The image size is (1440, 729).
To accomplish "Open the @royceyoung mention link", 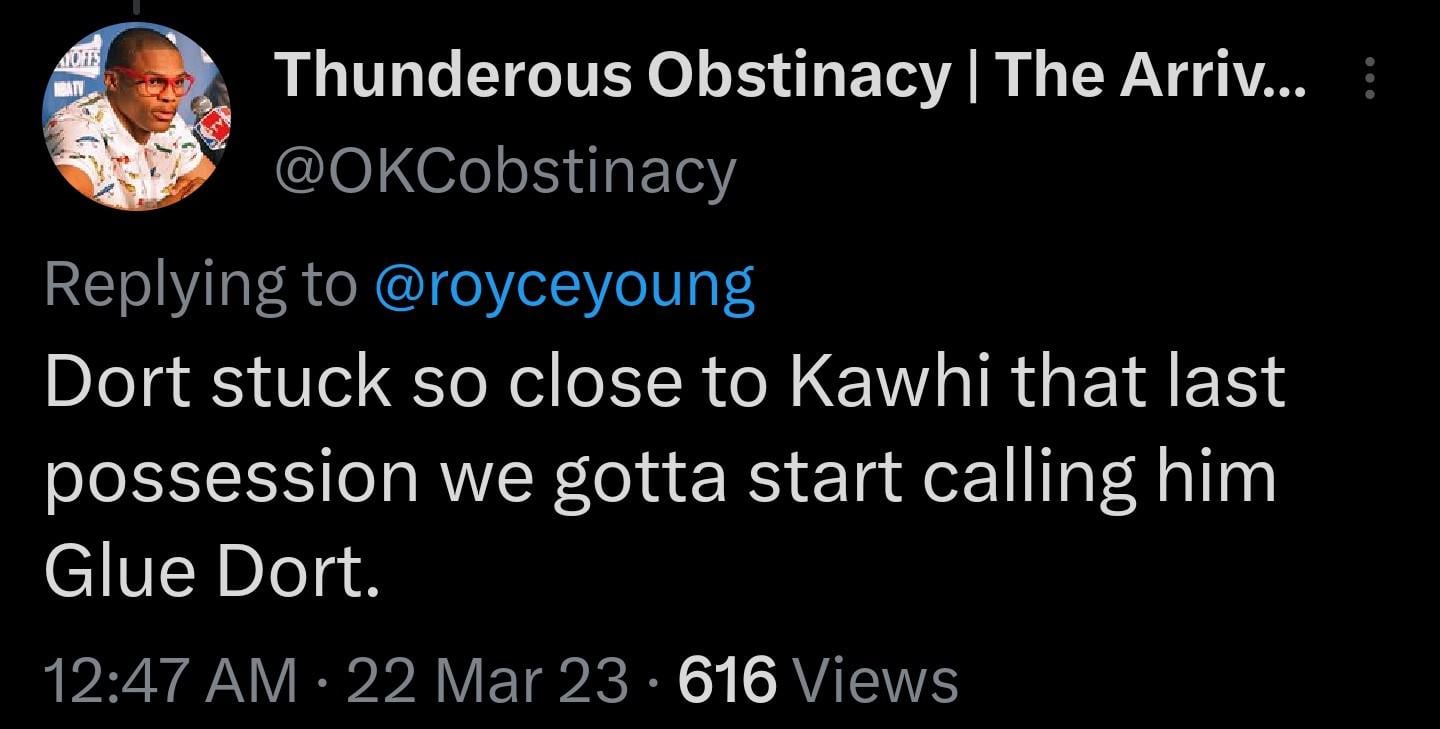I will tap(564, 285).
